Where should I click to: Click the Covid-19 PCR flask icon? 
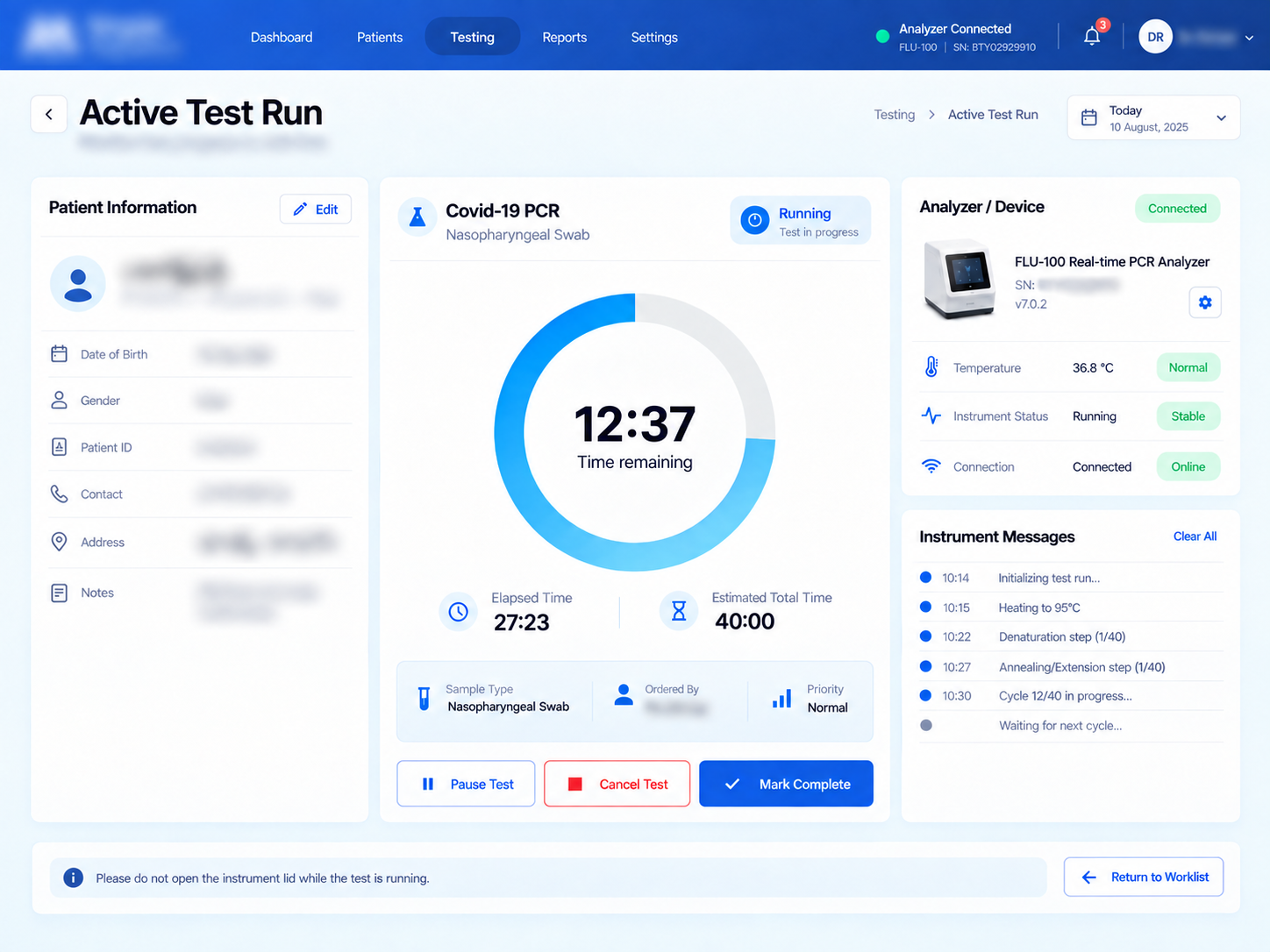417,217
